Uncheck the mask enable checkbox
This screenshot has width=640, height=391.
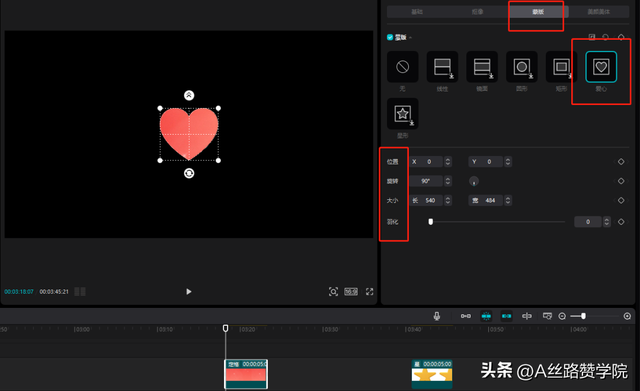pyautogui.click(x=390, y=38)
